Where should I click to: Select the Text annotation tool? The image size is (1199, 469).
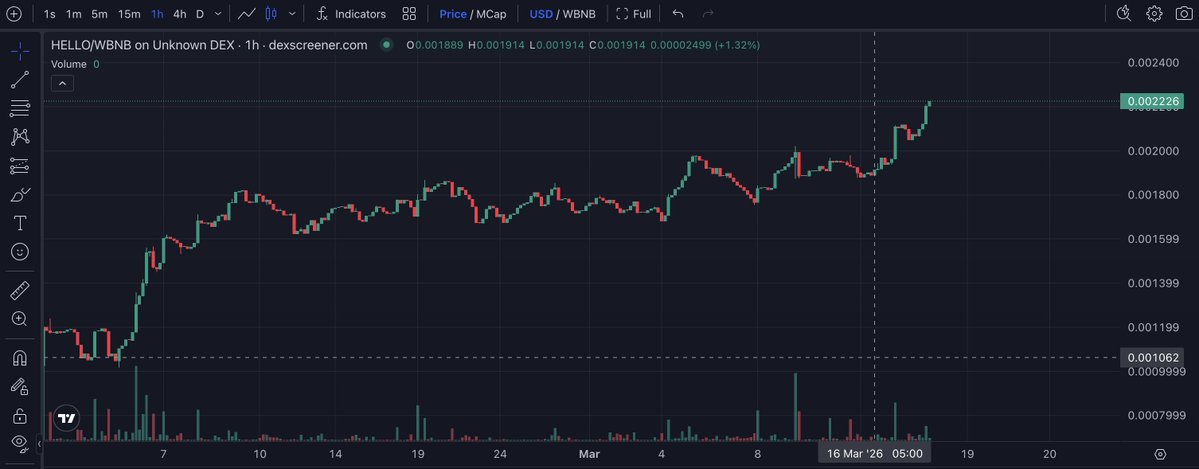point(20,223)
